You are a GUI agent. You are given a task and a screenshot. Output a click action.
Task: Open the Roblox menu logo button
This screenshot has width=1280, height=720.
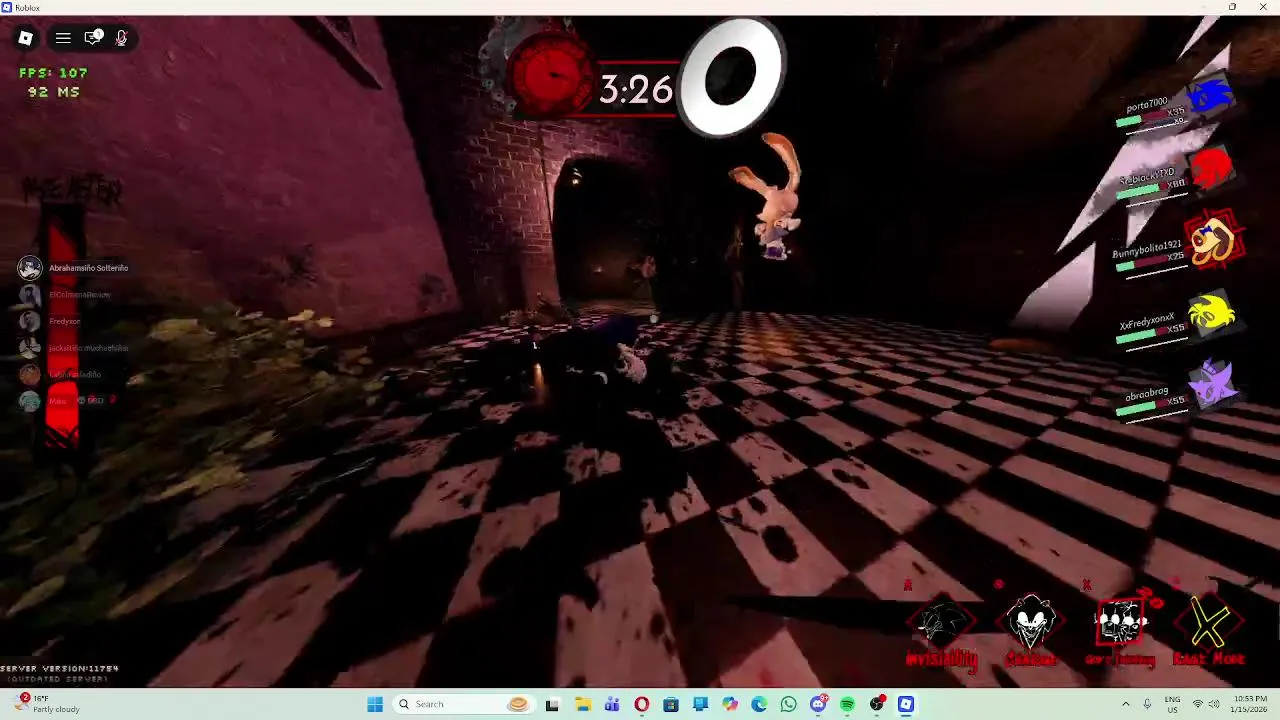26,38
